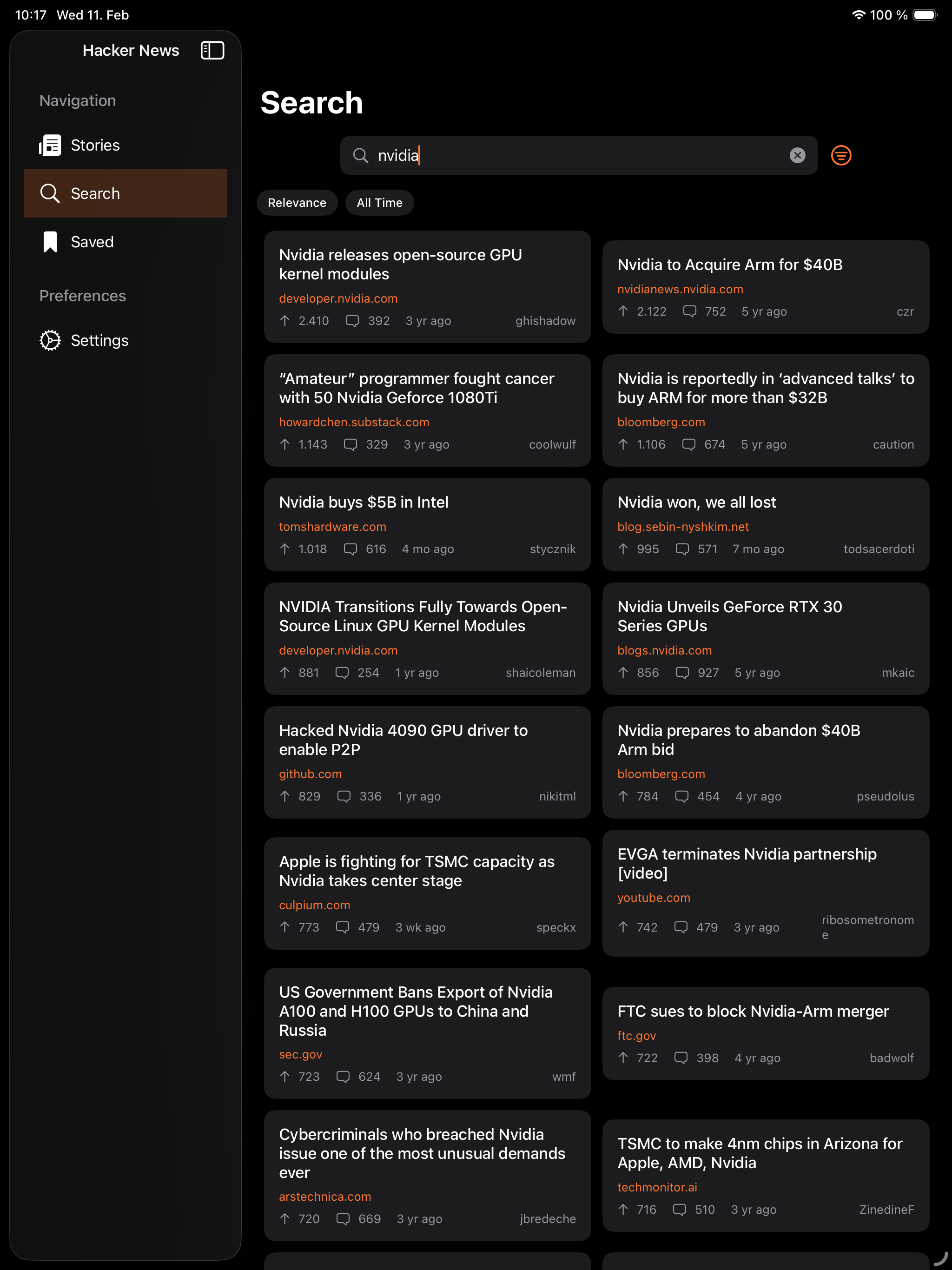Click the magnifier icon in search field
952x1270 pixels.
360,156
